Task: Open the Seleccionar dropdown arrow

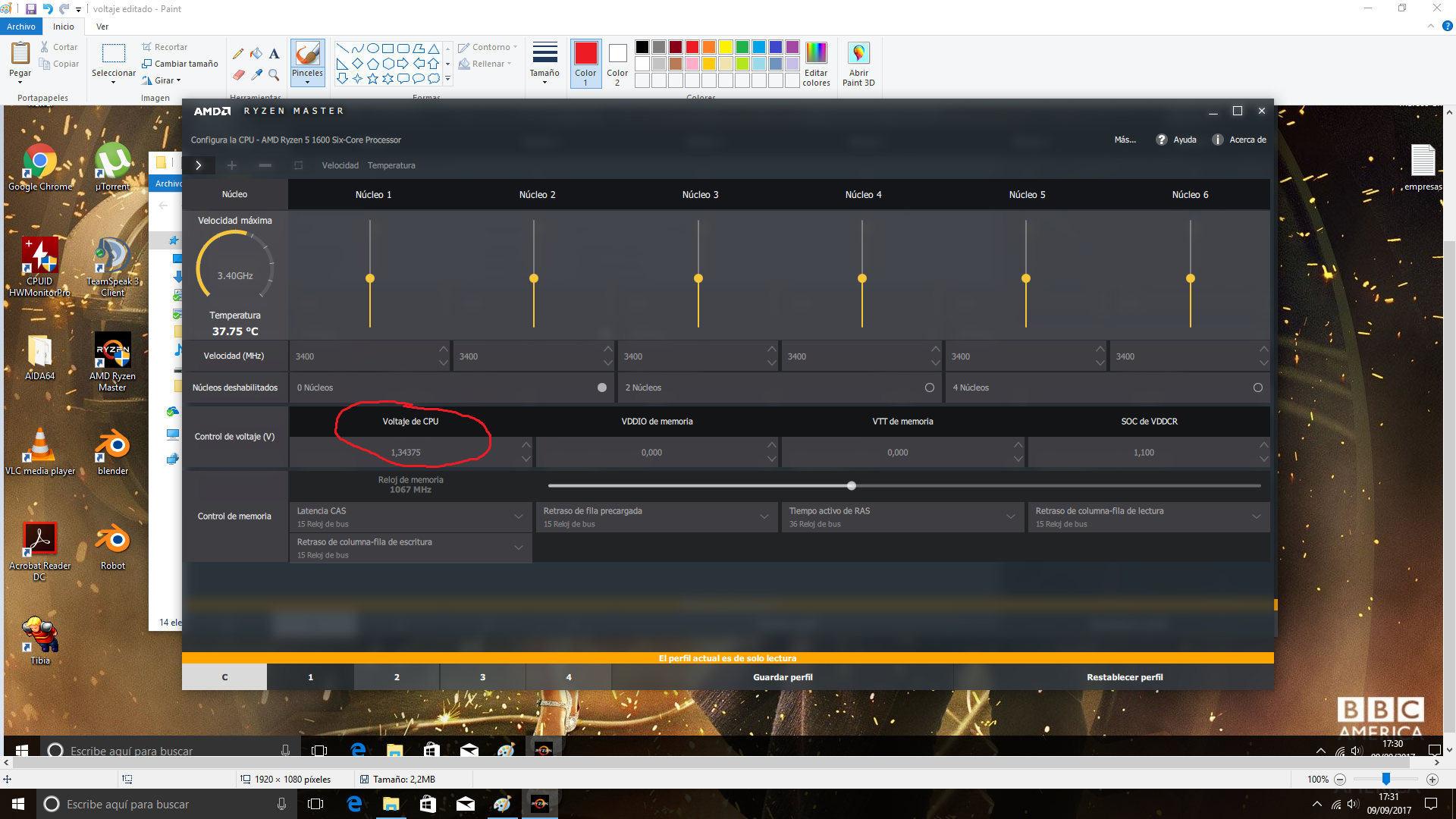Action: (x=113, y=83)
